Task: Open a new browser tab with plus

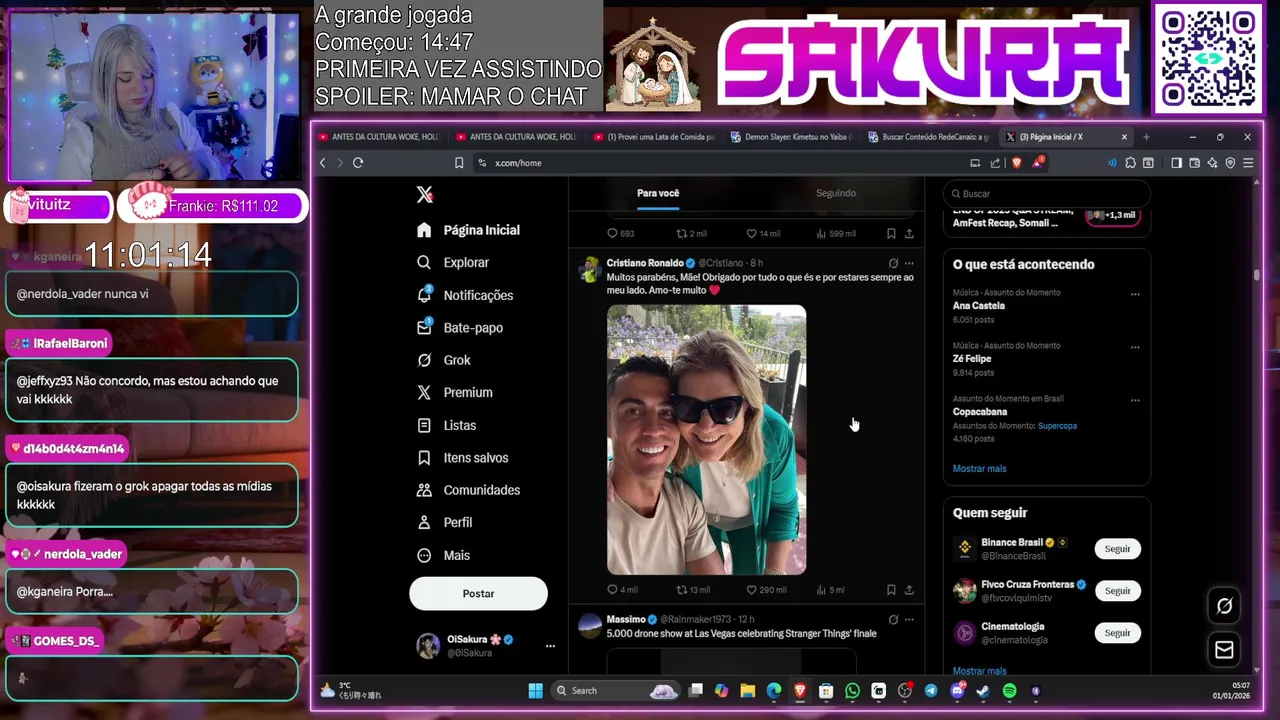Action: click(1146, 137)
